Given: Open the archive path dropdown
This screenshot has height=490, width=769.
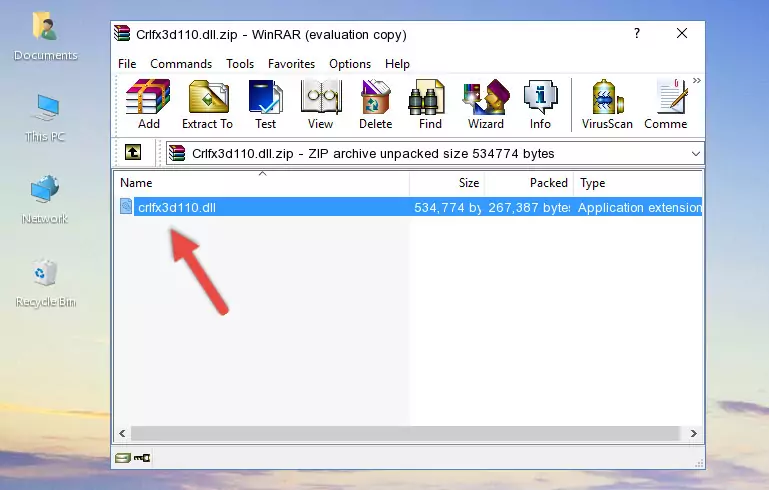Looking at the screenshot, I should [x=695, y=154].
